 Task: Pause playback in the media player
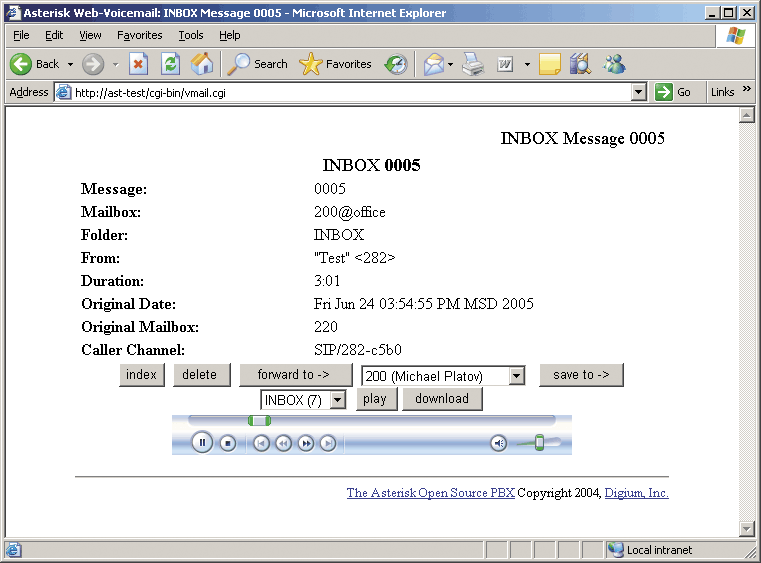[202, 443]
